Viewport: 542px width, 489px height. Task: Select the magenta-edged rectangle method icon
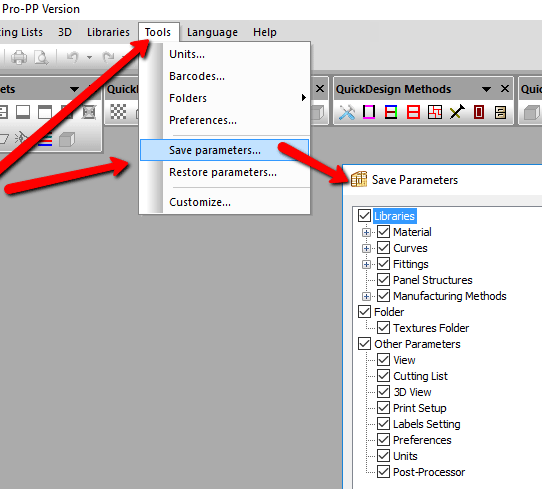369,112
